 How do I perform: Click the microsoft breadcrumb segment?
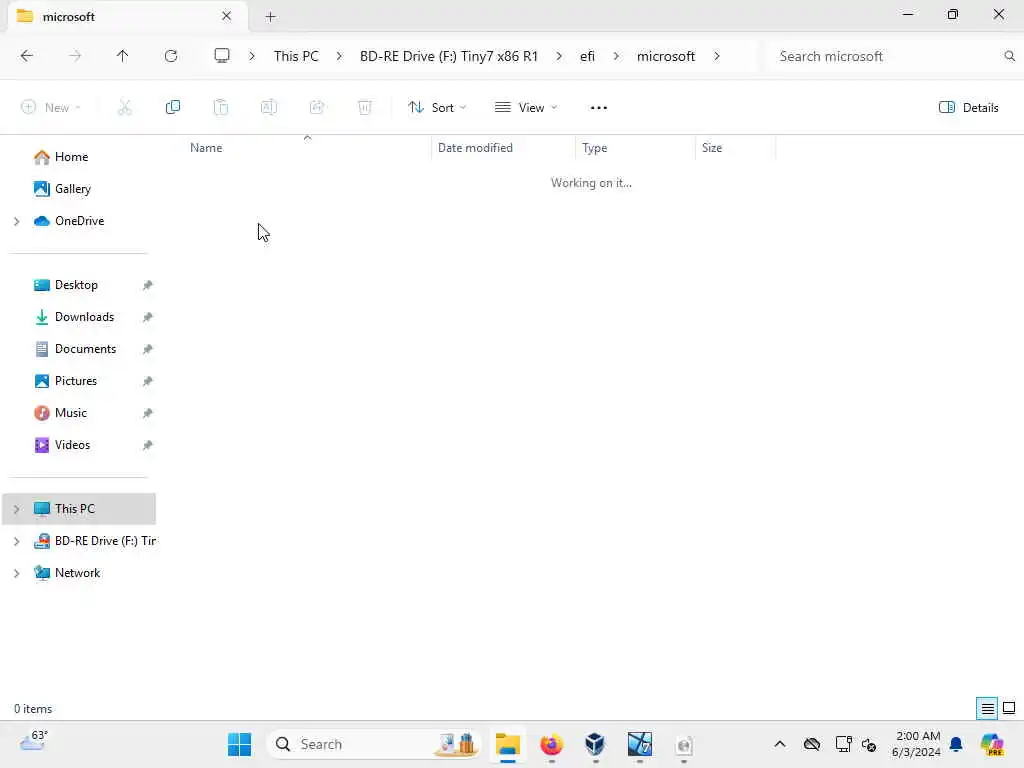(x=665, y=56)
